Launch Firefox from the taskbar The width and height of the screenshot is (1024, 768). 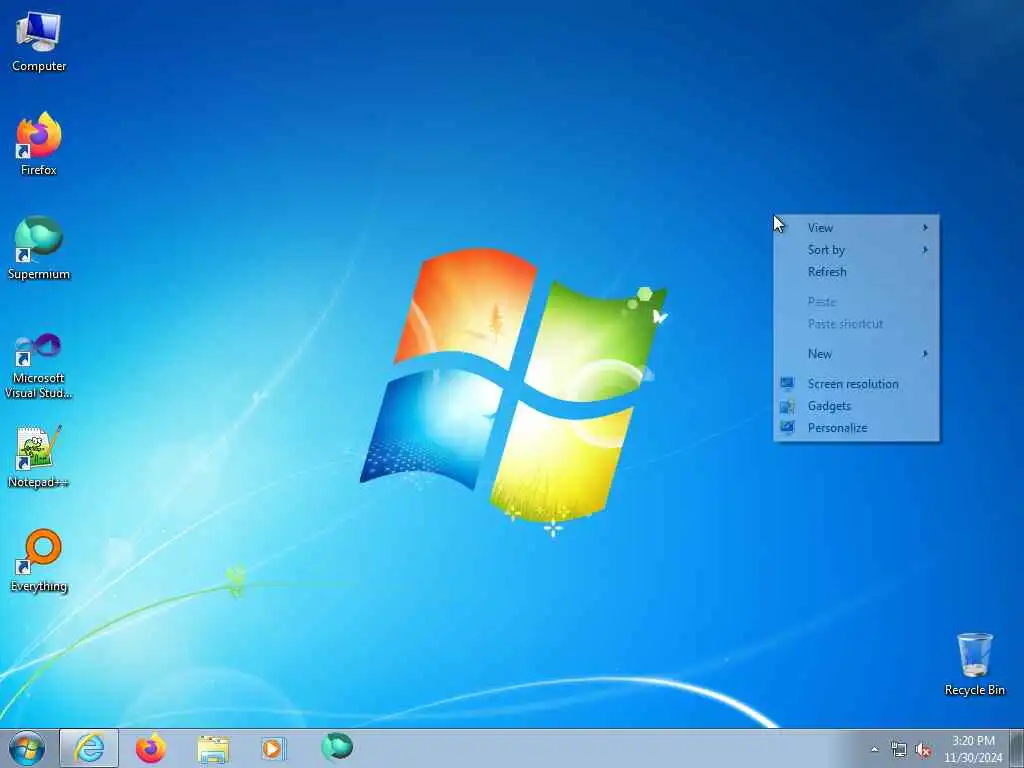coord(151,748)
